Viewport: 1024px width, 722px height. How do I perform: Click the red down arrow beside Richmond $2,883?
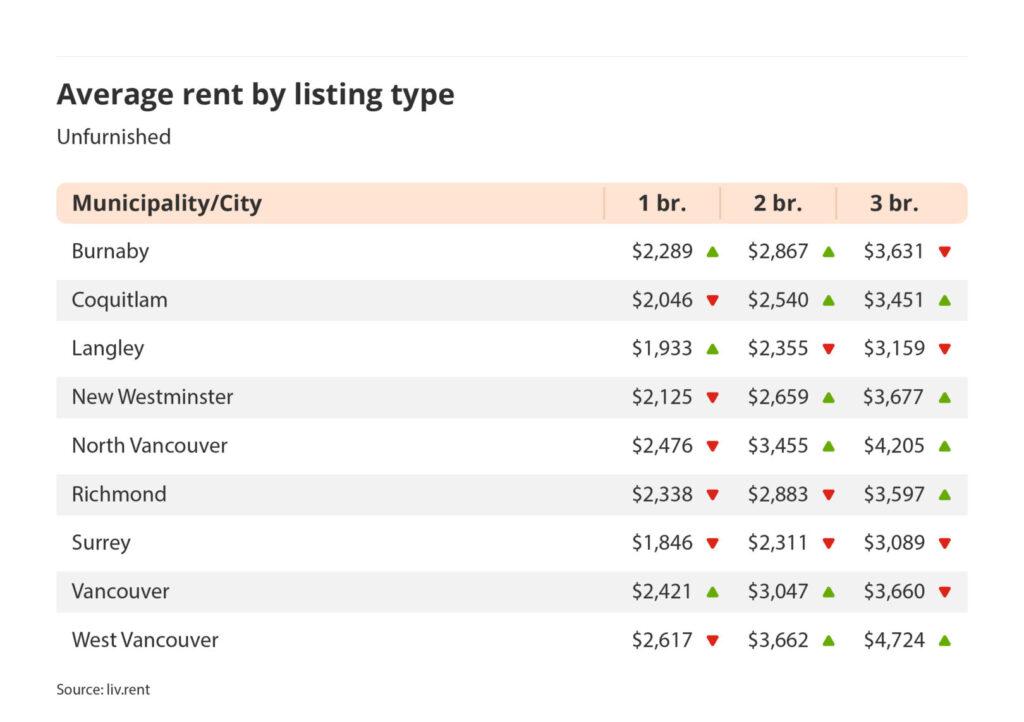(x=828, y=495)
